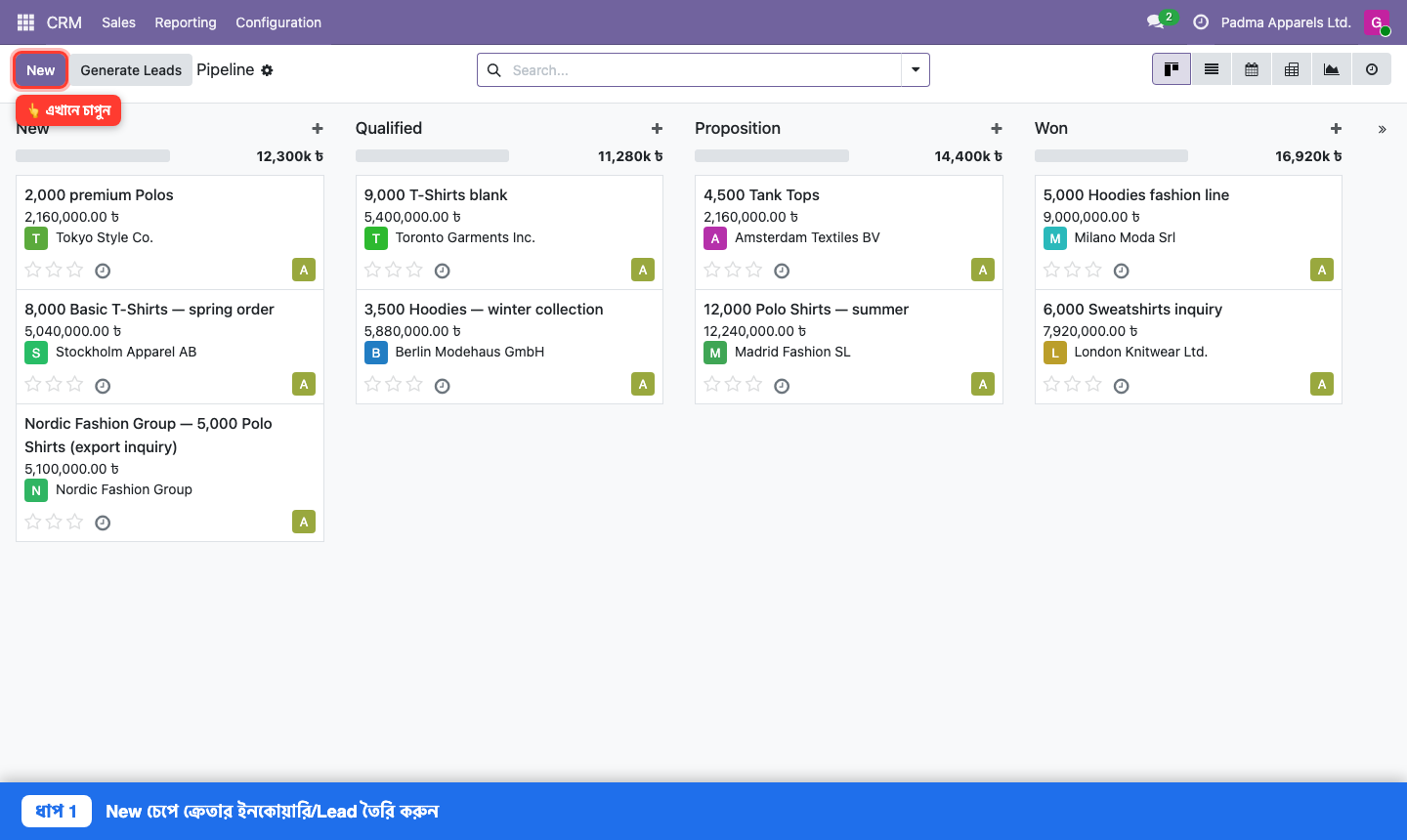Click Proposition column progress bar
The width and height of the screenshot is (1407, 840).
[x=772, y=156]
